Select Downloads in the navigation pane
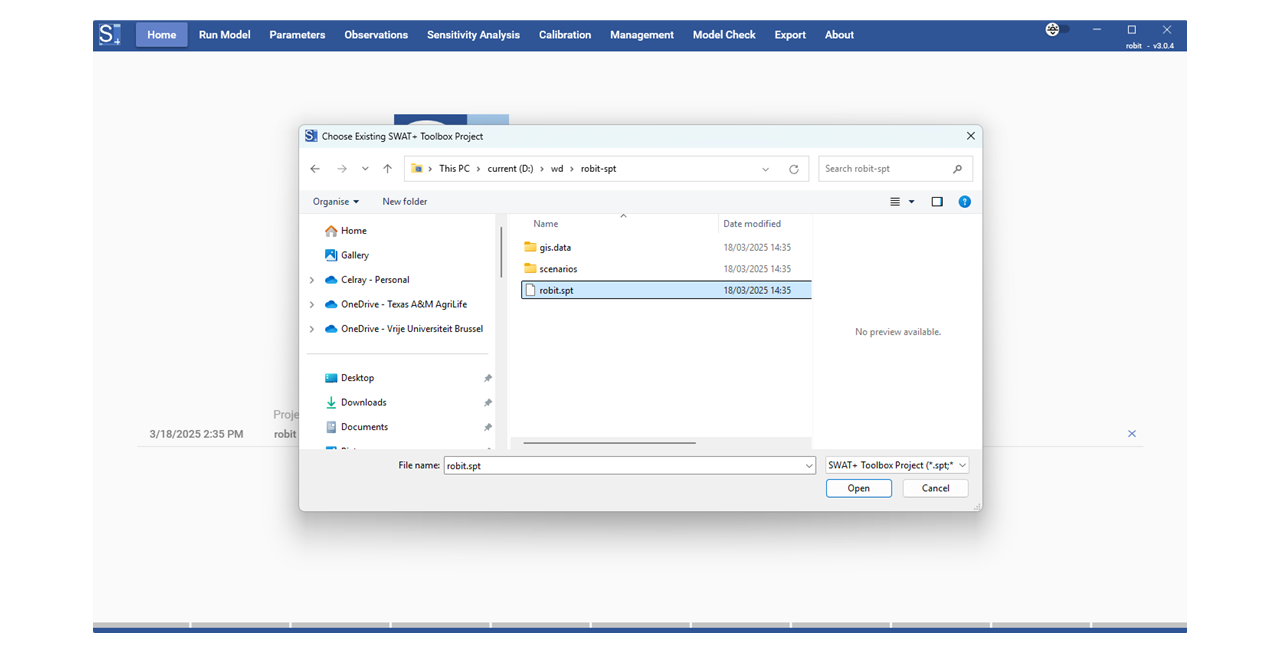1280x653 pixels. pyautogui.click(x=363, y=403)
